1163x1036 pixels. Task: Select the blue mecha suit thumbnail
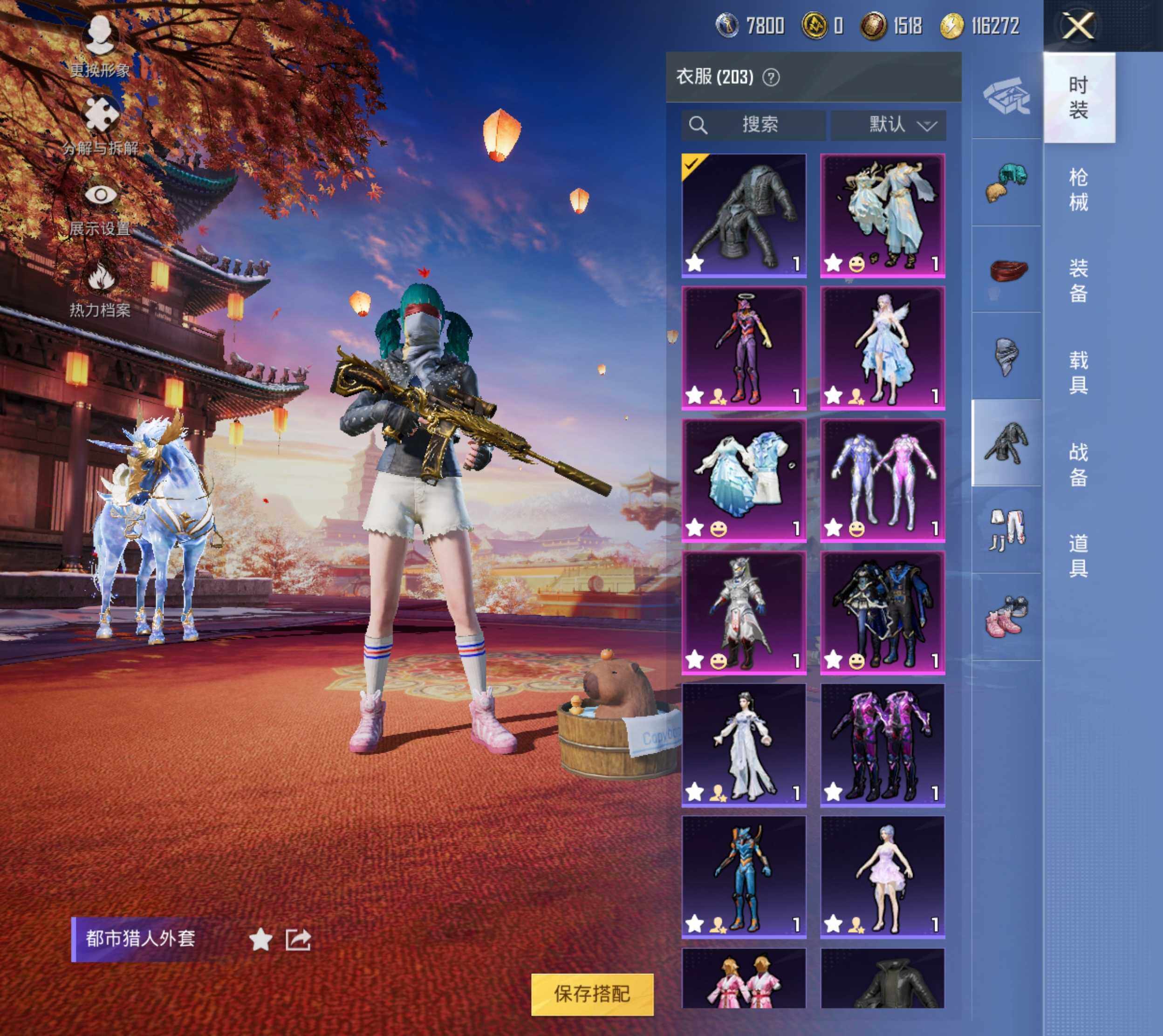click(744, 877)
